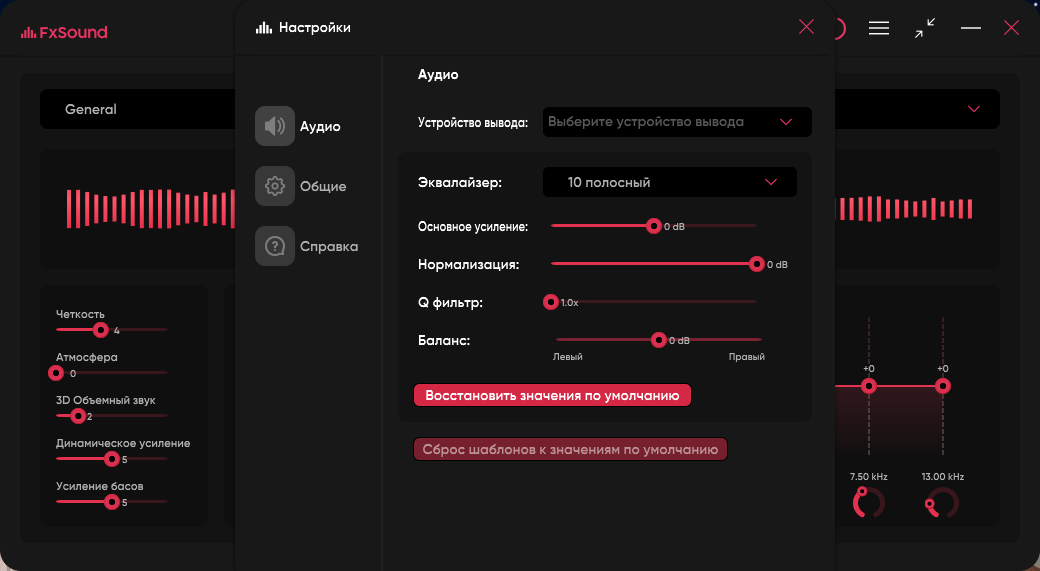Click the 13.00 kHz frequency knob
Screen dimensions: 1040x571
[x=942, y=503]
